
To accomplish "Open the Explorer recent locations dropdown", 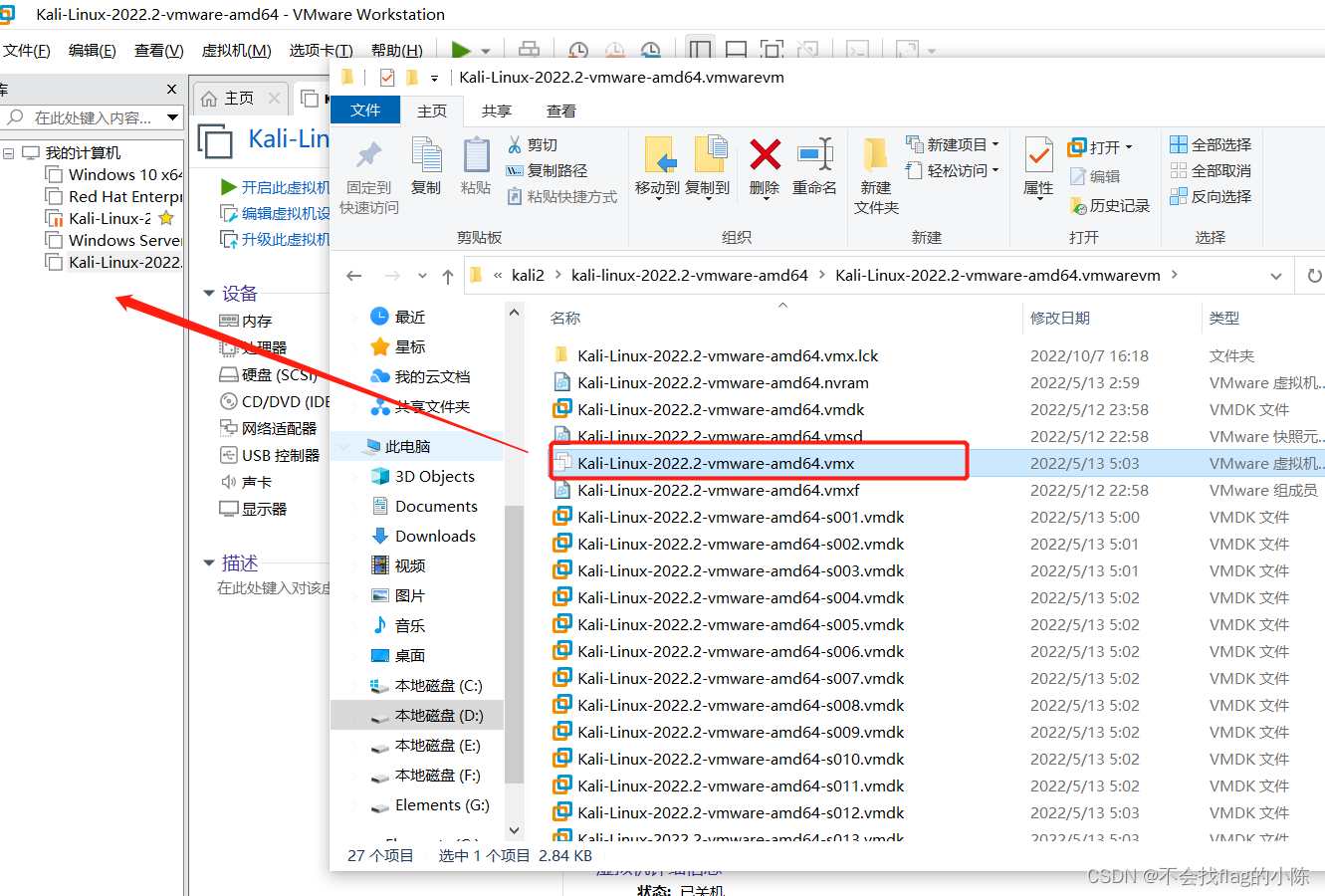I will [422, 276].
